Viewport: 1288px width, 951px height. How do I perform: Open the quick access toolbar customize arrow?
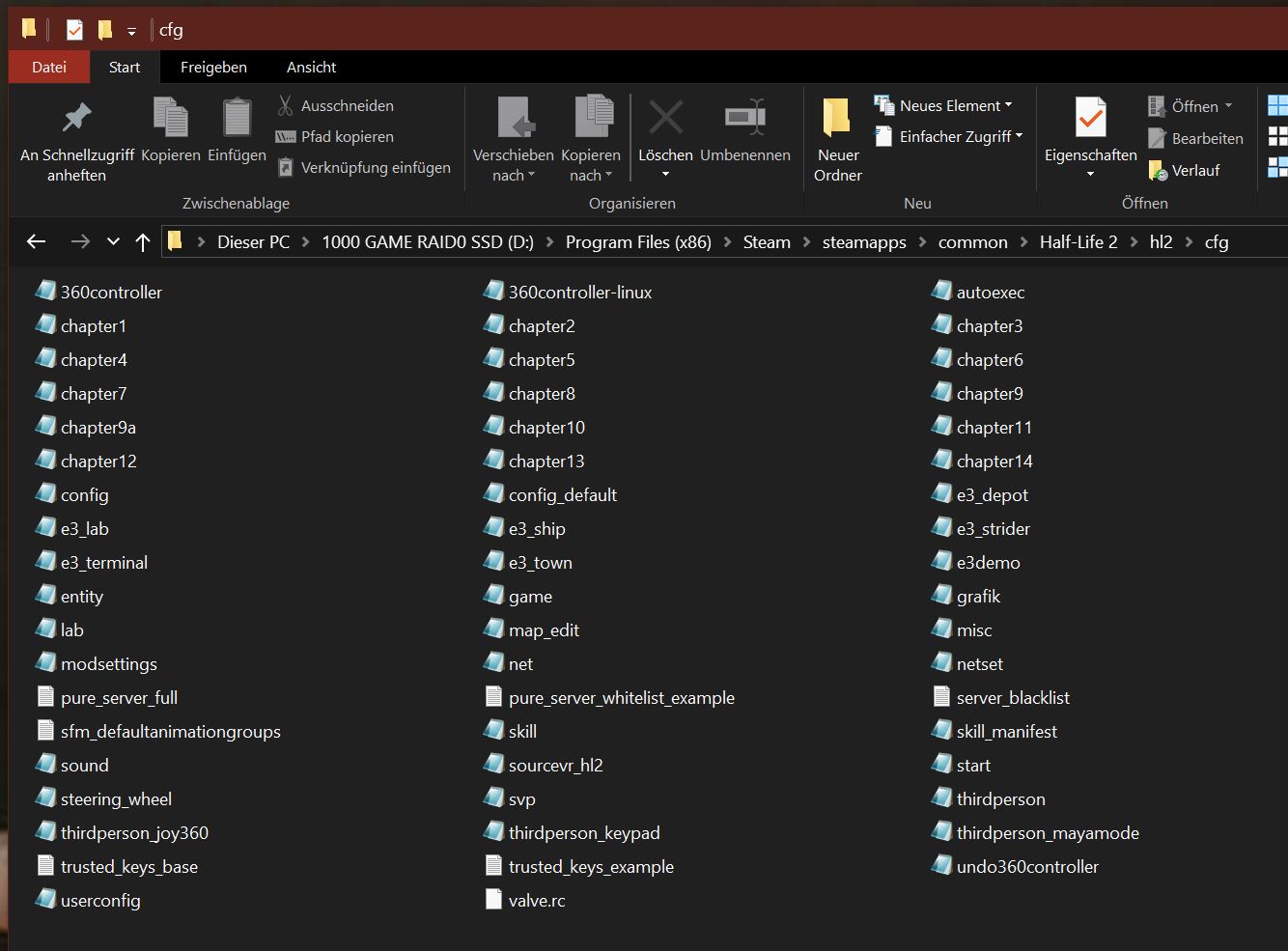click(x=131, y=31)
